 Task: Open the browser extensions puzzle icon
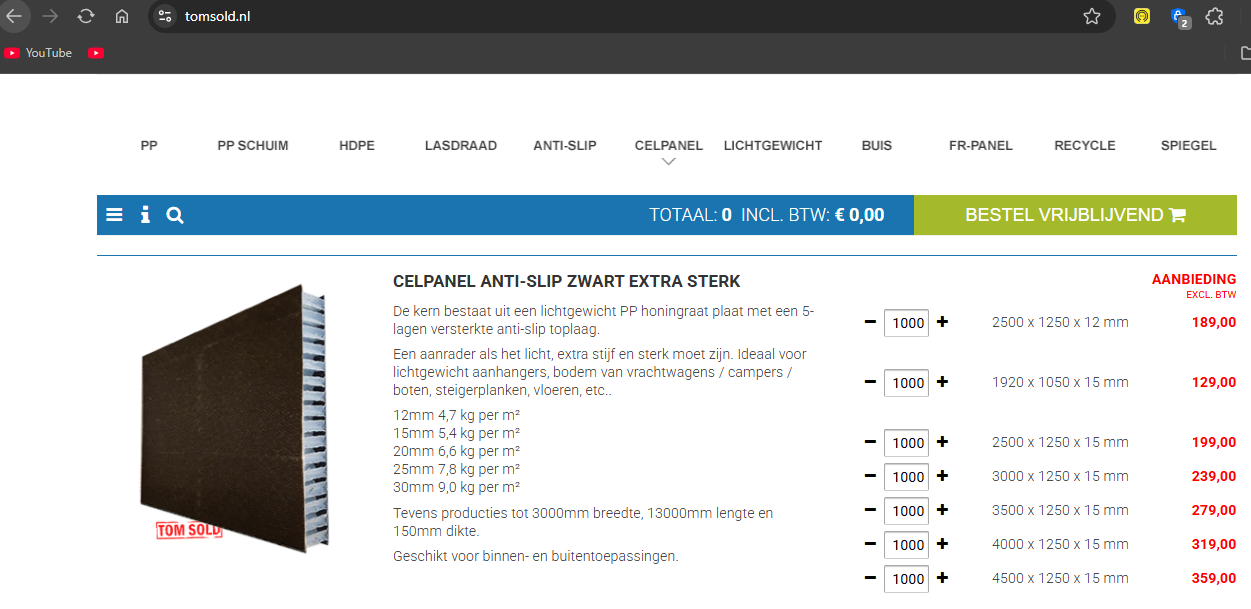click(x=1214, y=16)
